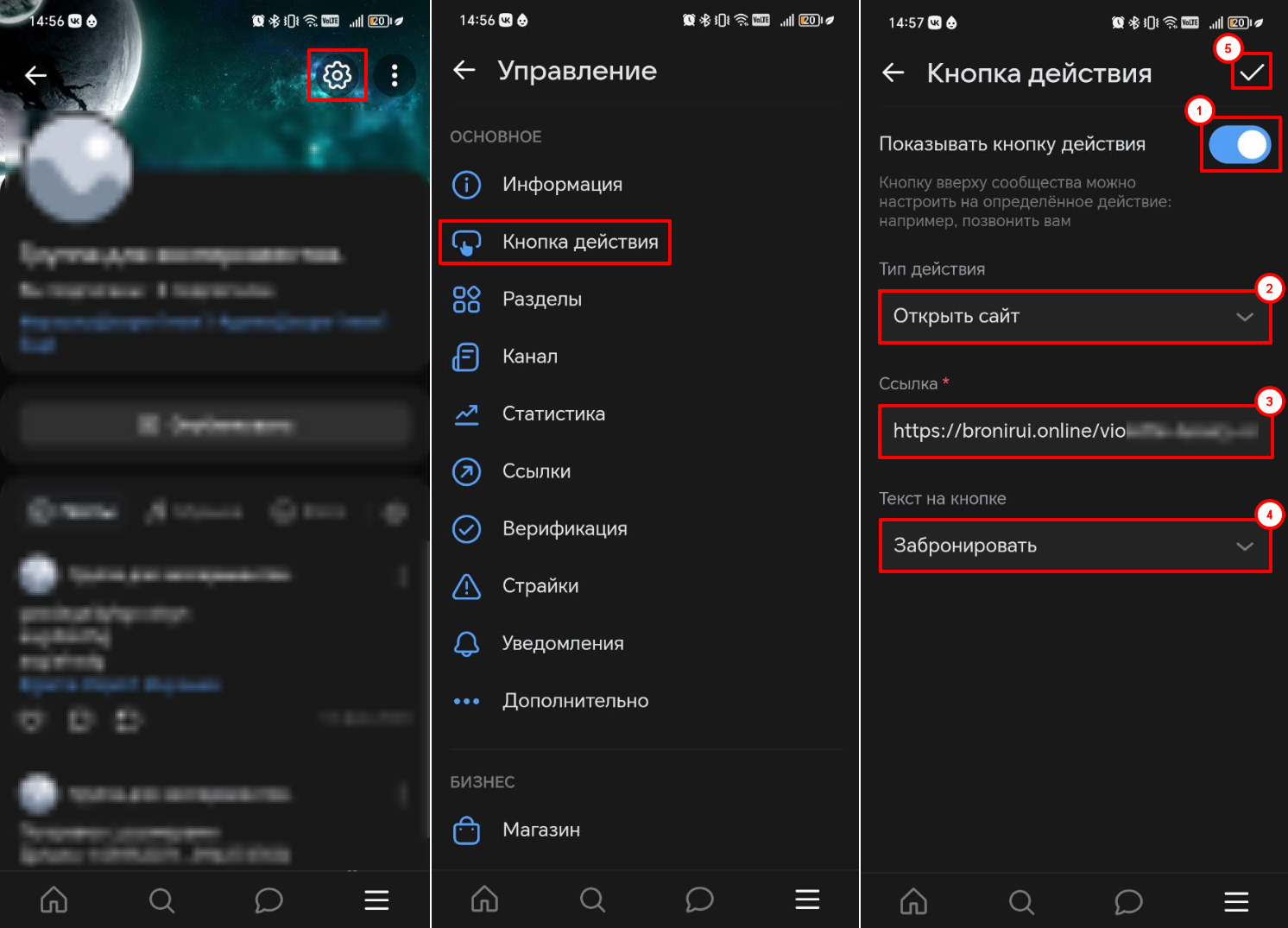
Task: Open the three-dot menu beside the gear
Action: [395, 76]
